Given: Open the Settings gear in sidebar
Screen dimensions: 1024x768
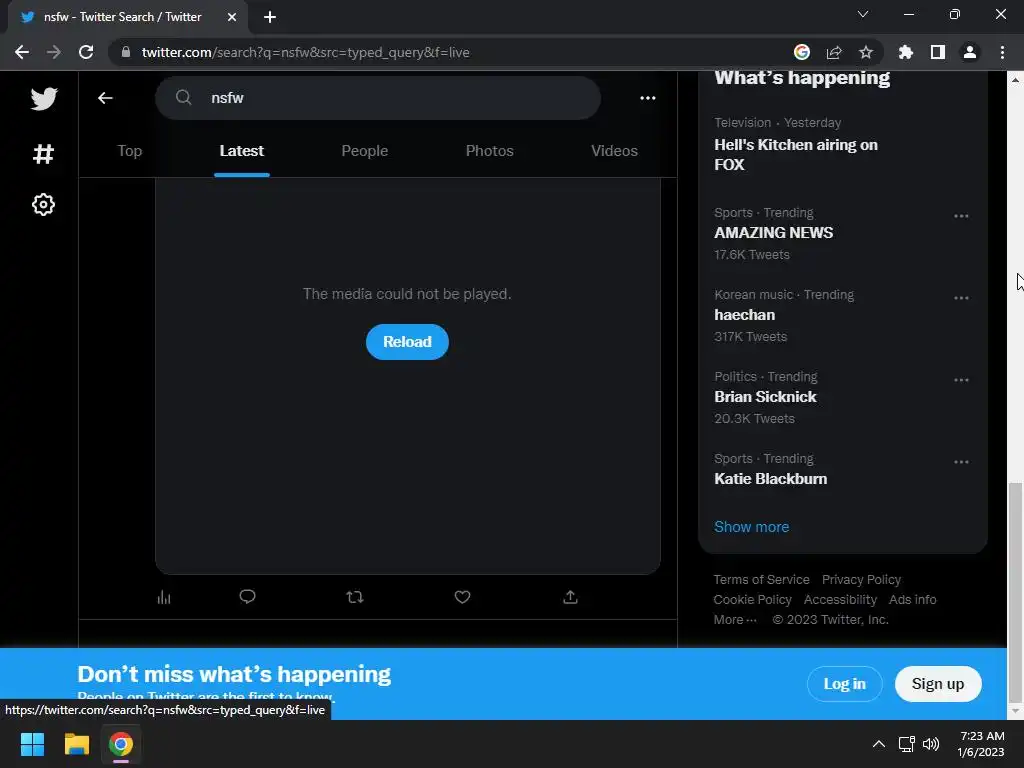Looking at the screenshot, I should pos(43,204).
